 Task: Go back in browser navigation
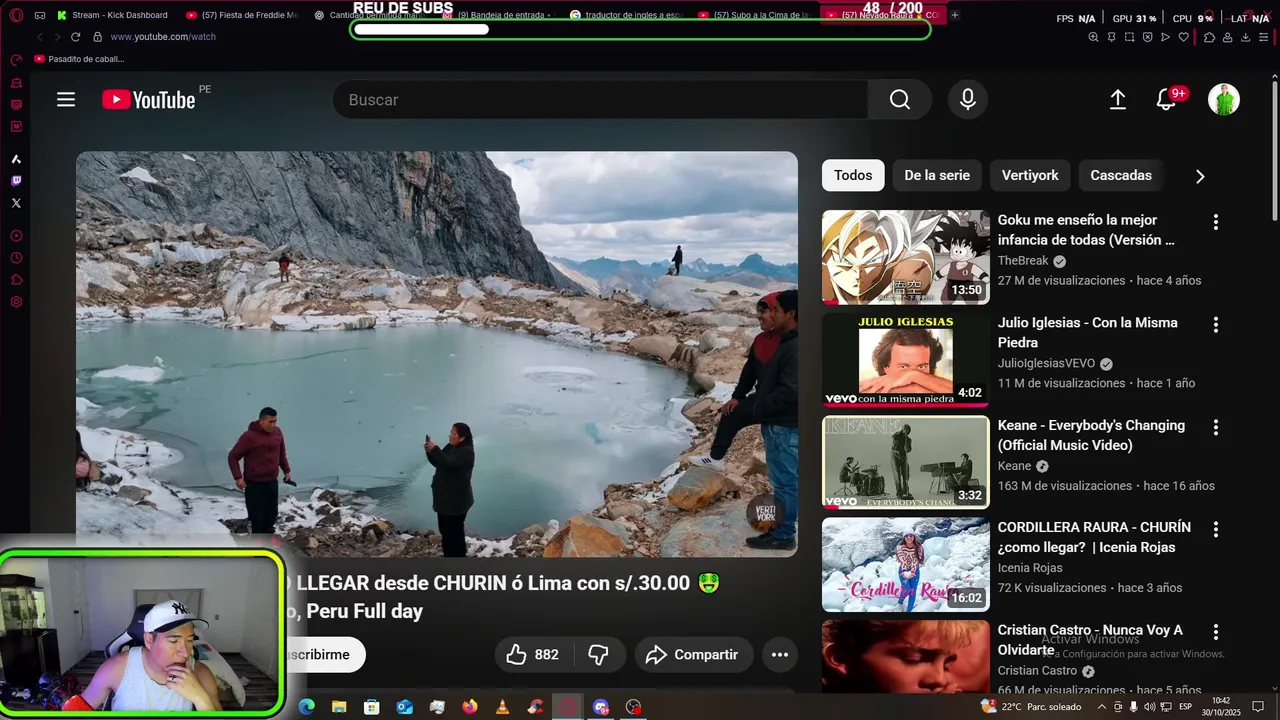click(x=40, y=37)
